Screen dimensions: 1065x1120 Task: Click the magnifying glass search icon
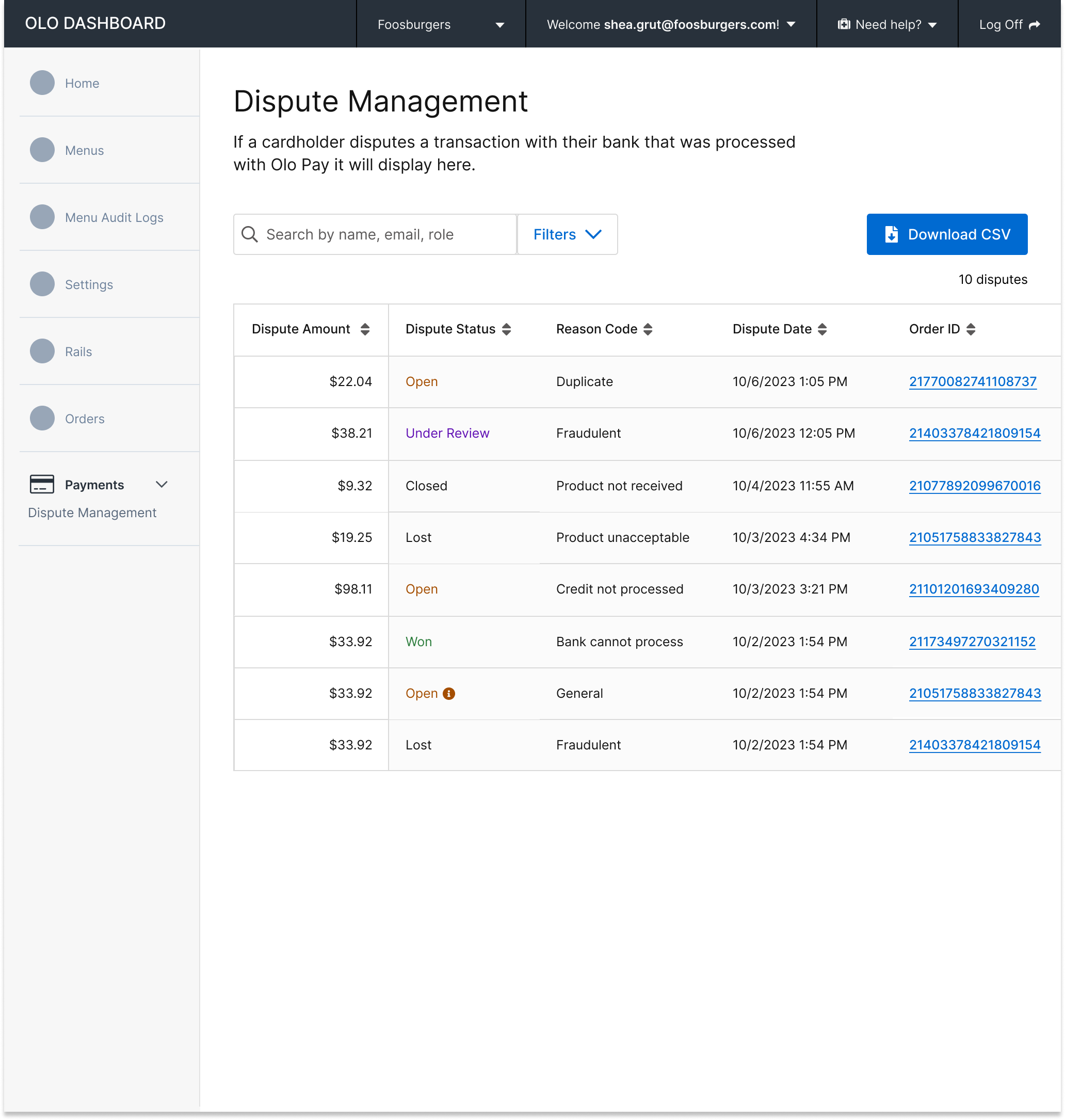coord(250,234)
